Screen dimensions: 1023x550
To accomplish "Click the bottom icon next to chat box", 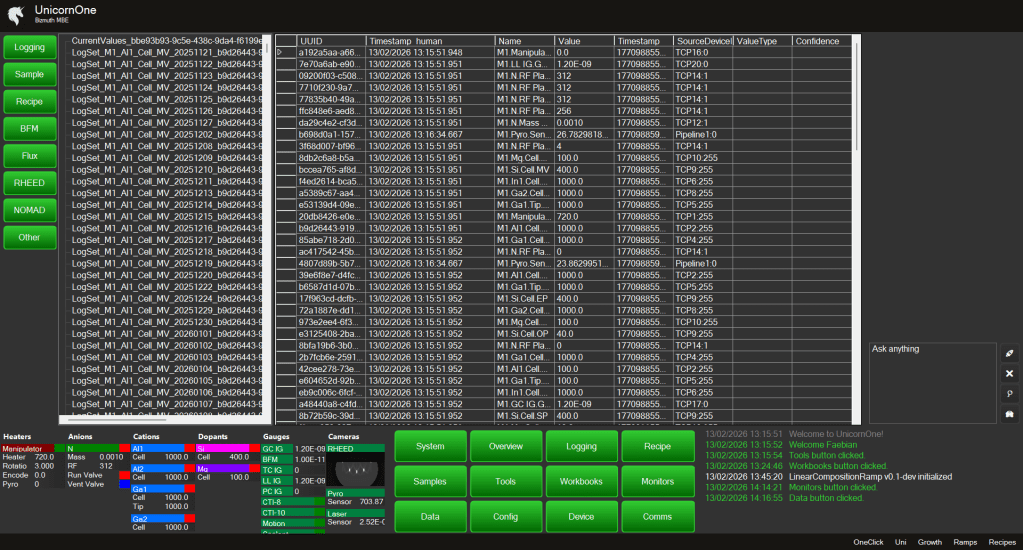I will [x=1009, y=414].
